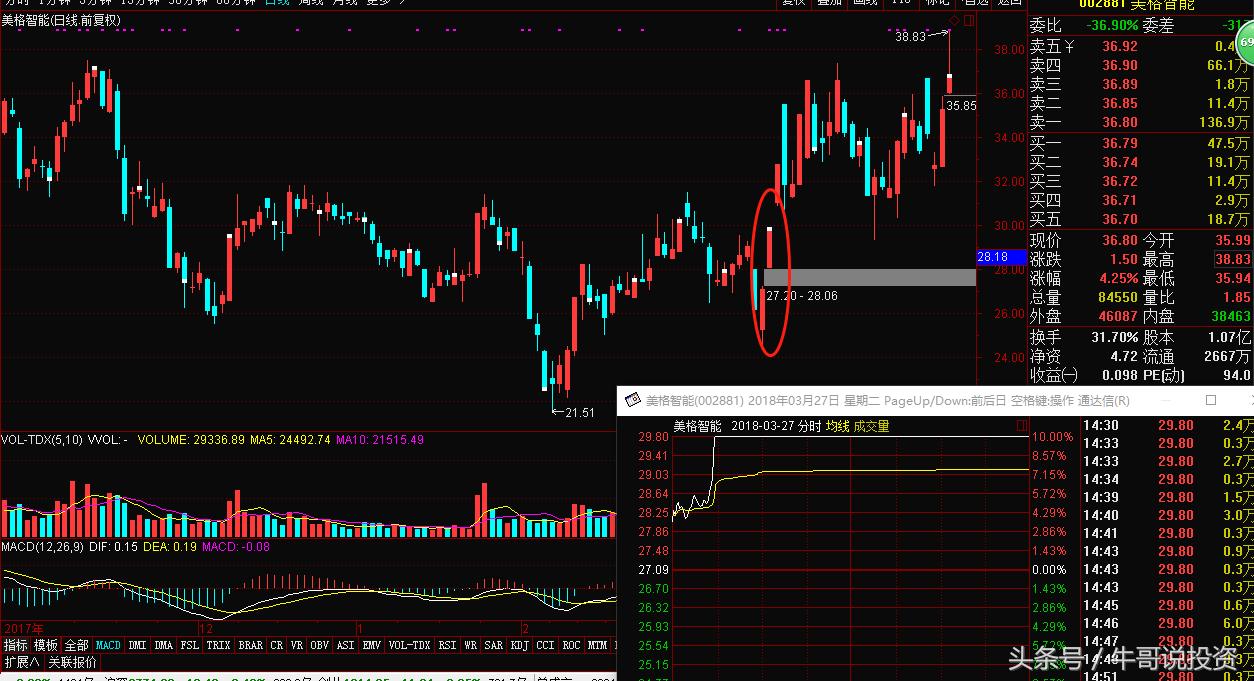Switch to the VR indicator
This screenshot has height=681, width=1254.
coord(298,645)
